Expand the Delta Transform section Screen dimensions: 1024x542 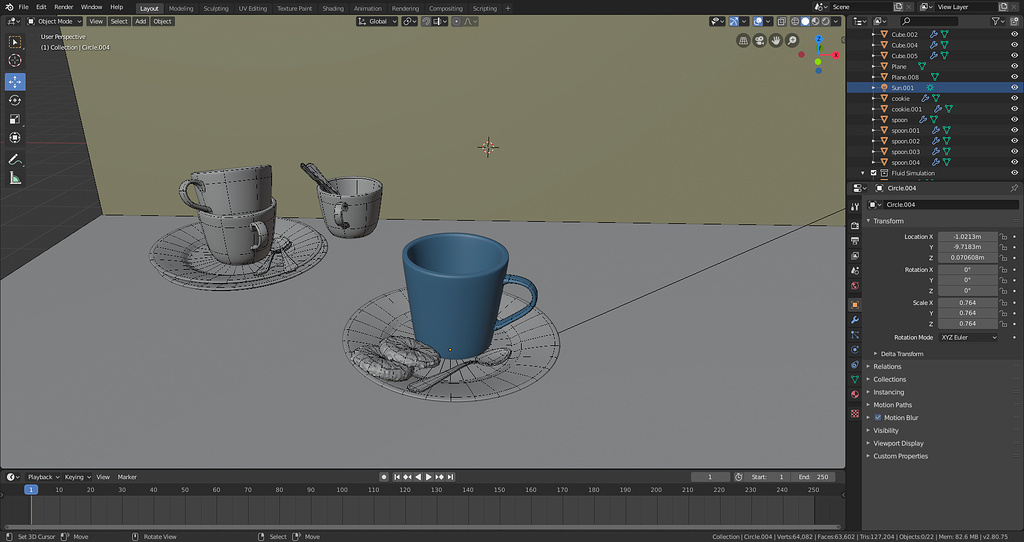tap(900, 354)
